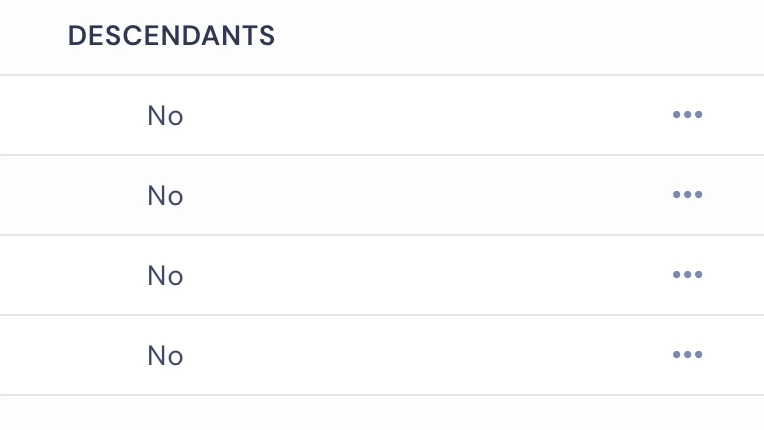The image size is (764, 430).
Task: Select the third table row's blank middle area
Action: click(x=420, y=275)
